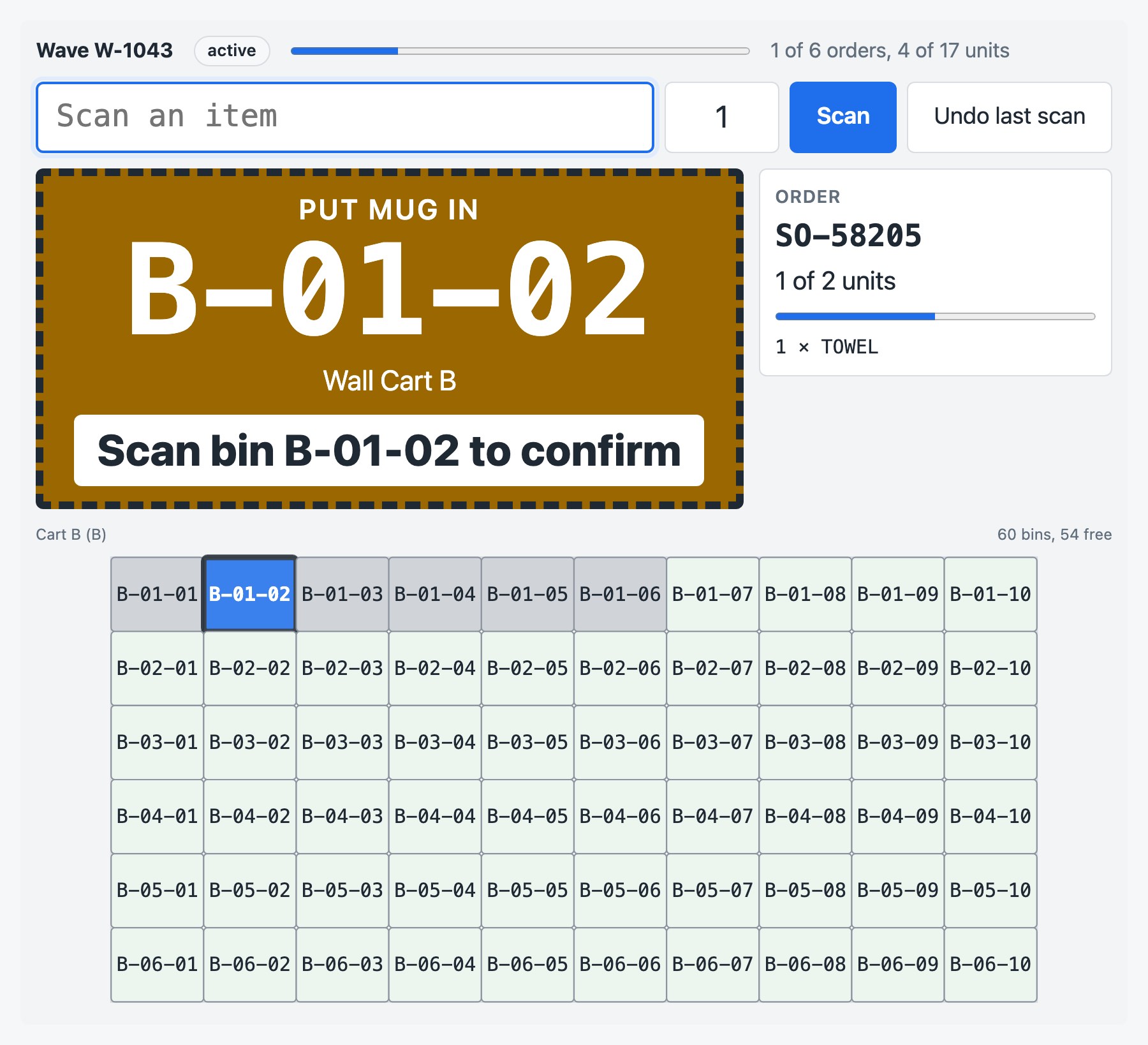The width and height of the screenshot is (1148, 1045).
Task: Select highlighted bin B-01-02 in grid
Action: click(x=249, y=594)
